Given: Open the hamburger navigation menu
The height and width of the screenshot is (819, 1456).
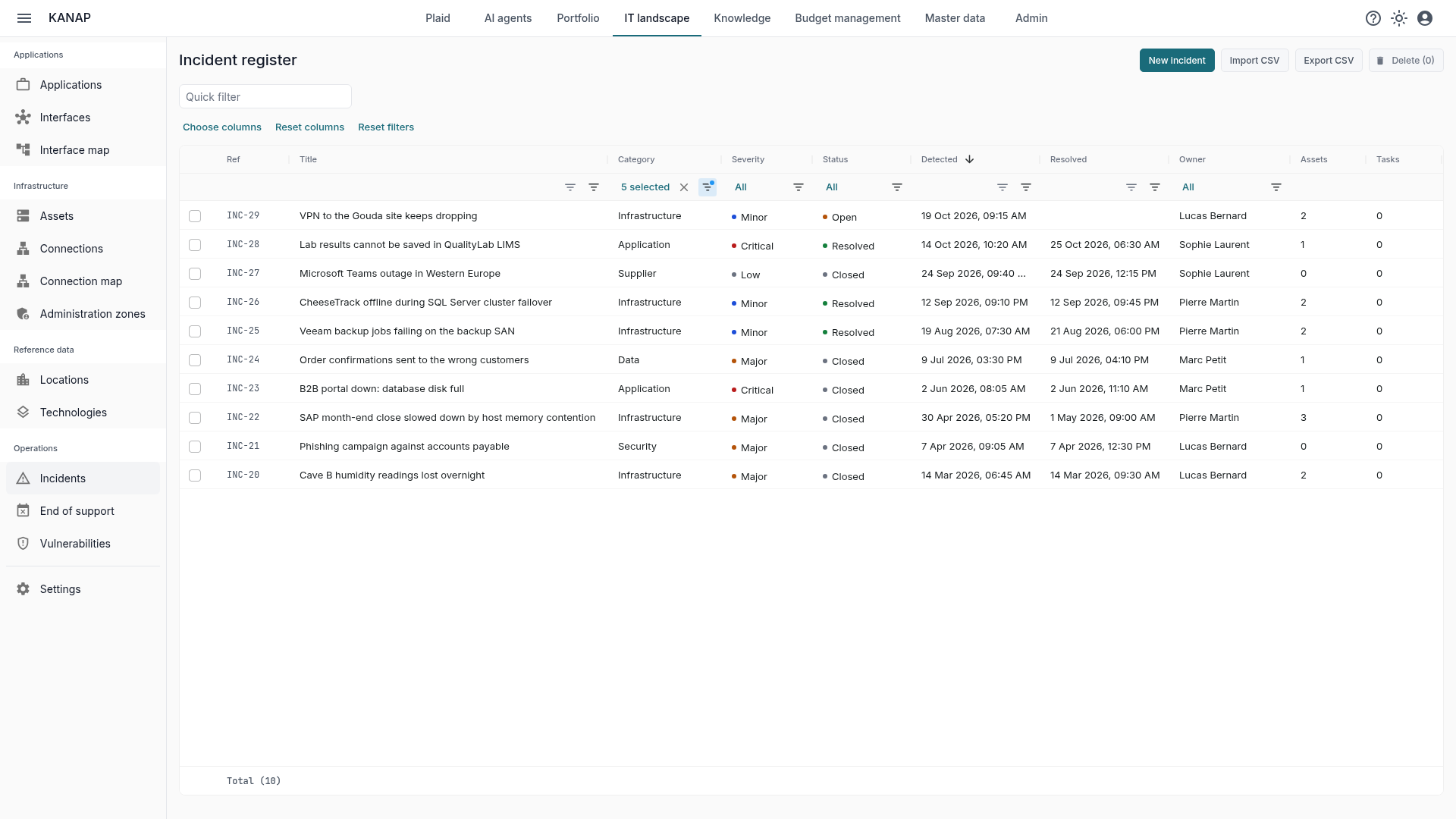Looking at the screenshot, I should tap(24, 18).
